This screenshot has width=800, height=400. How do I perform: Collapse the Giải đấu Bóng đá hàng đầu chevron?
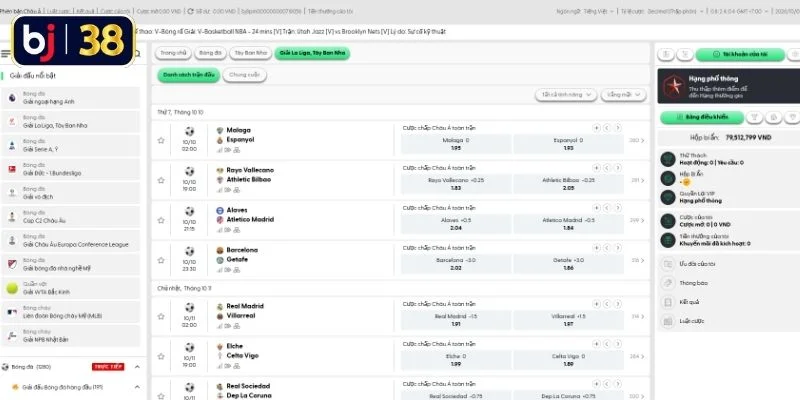click(137, 387)
